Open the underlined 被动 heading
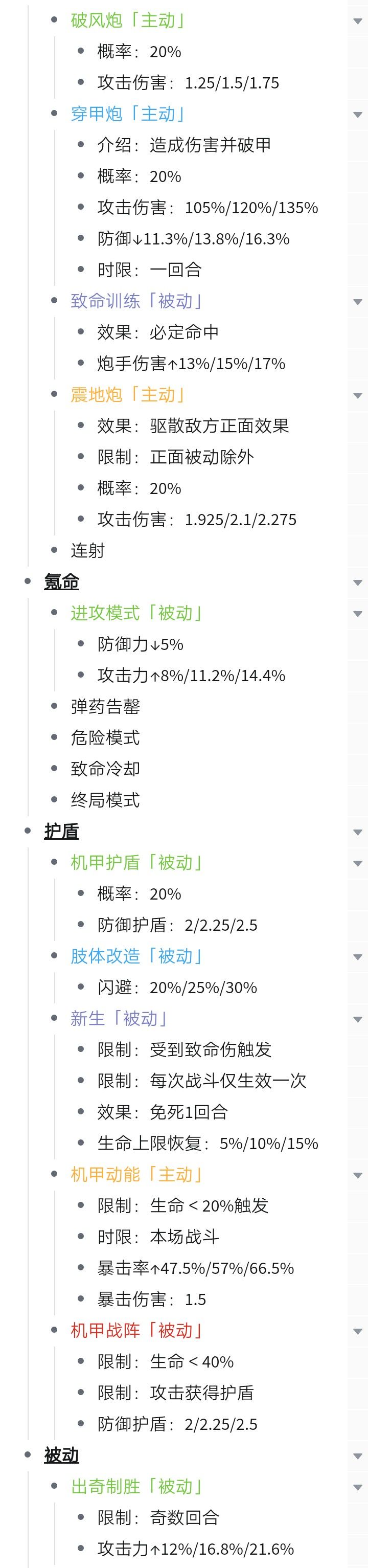368x1568 pixels. tap(61, 1455)
